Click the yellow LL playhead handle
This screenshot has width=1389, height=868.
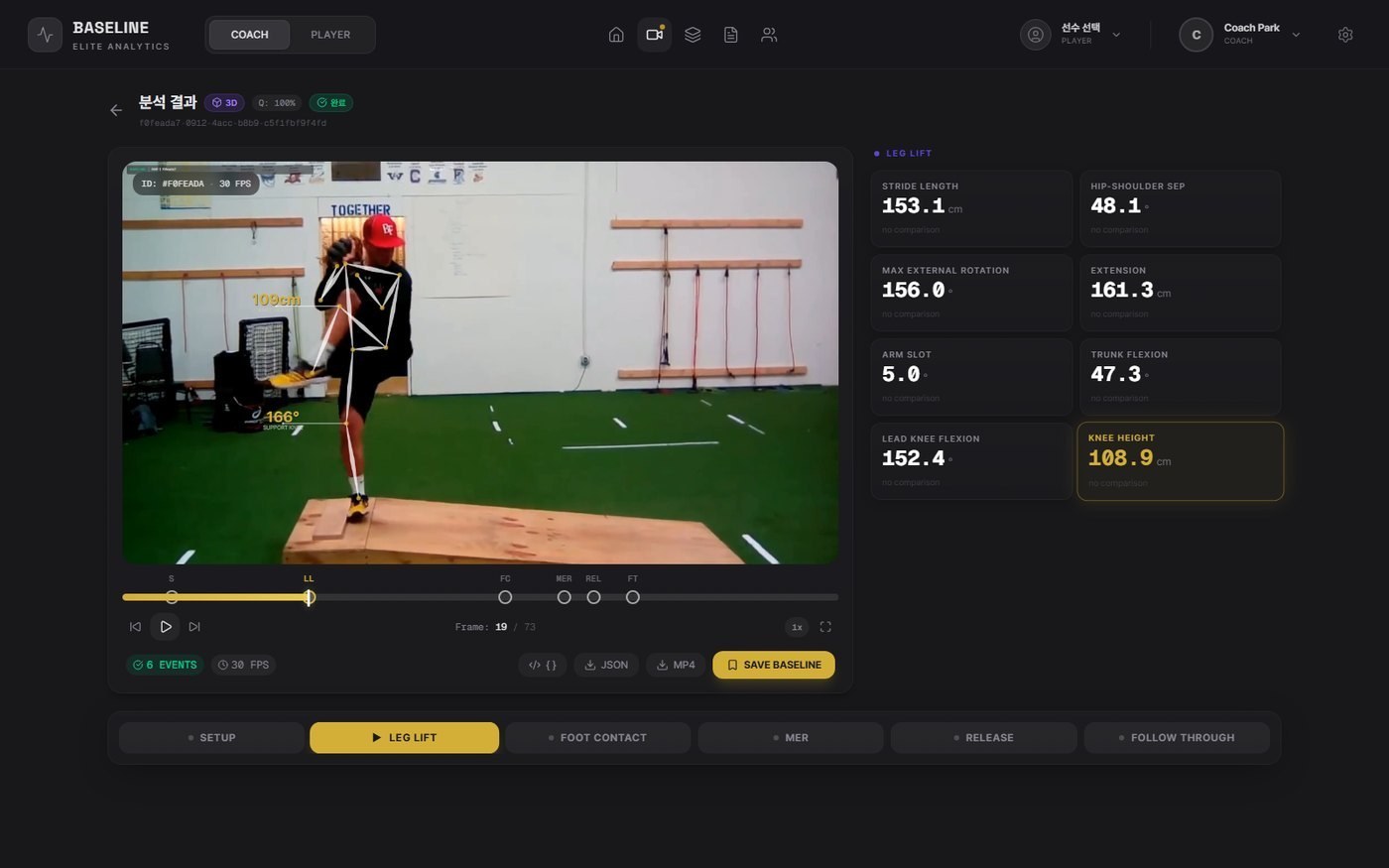pyautogui.click(x=310, y=597)
